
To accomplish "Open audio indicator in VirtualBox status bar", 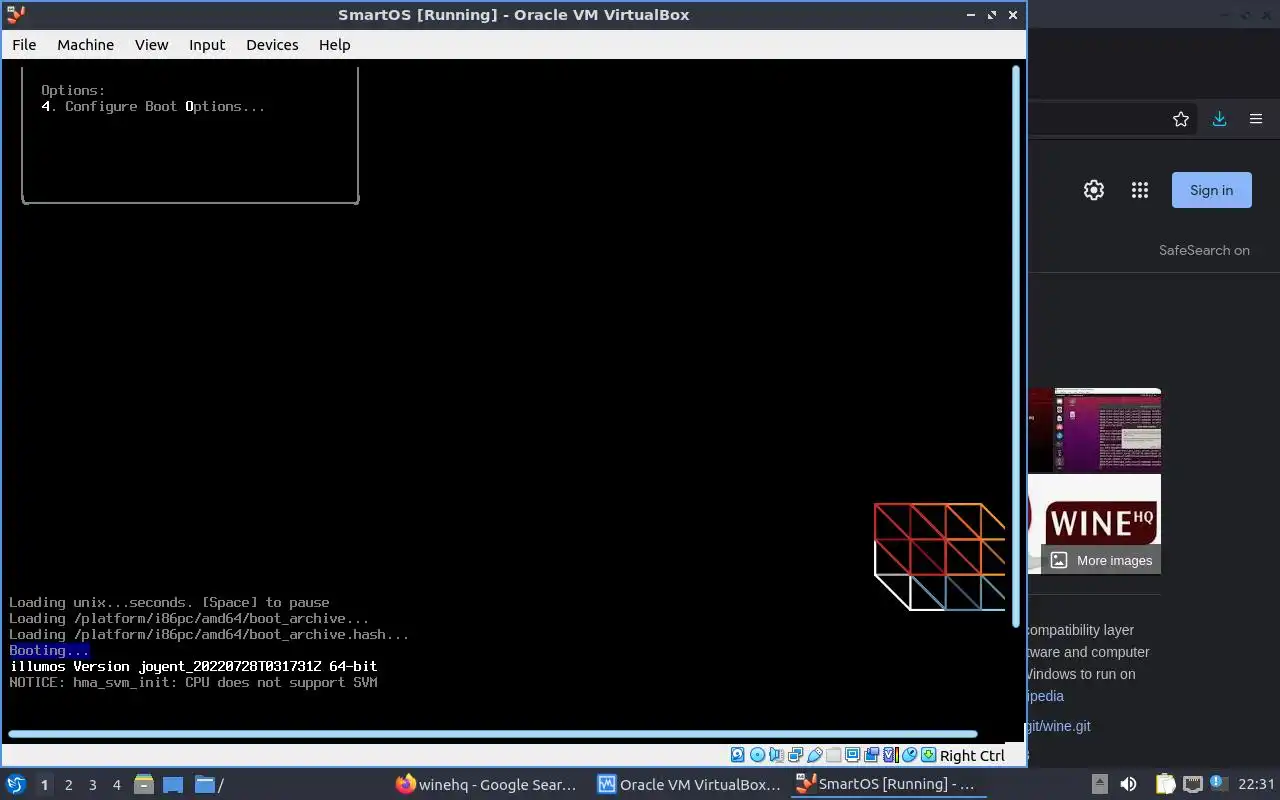I will click(776, 755).
